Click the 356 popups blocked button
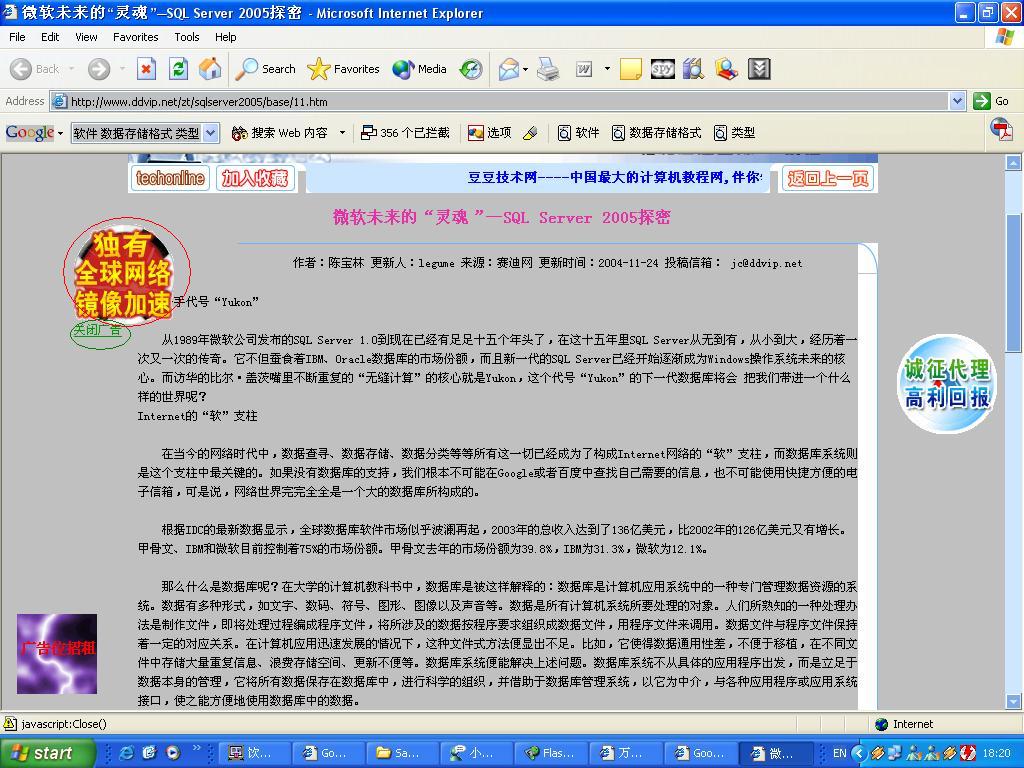The width and height of the screenshot is (1024, 768). pos(406,133)
